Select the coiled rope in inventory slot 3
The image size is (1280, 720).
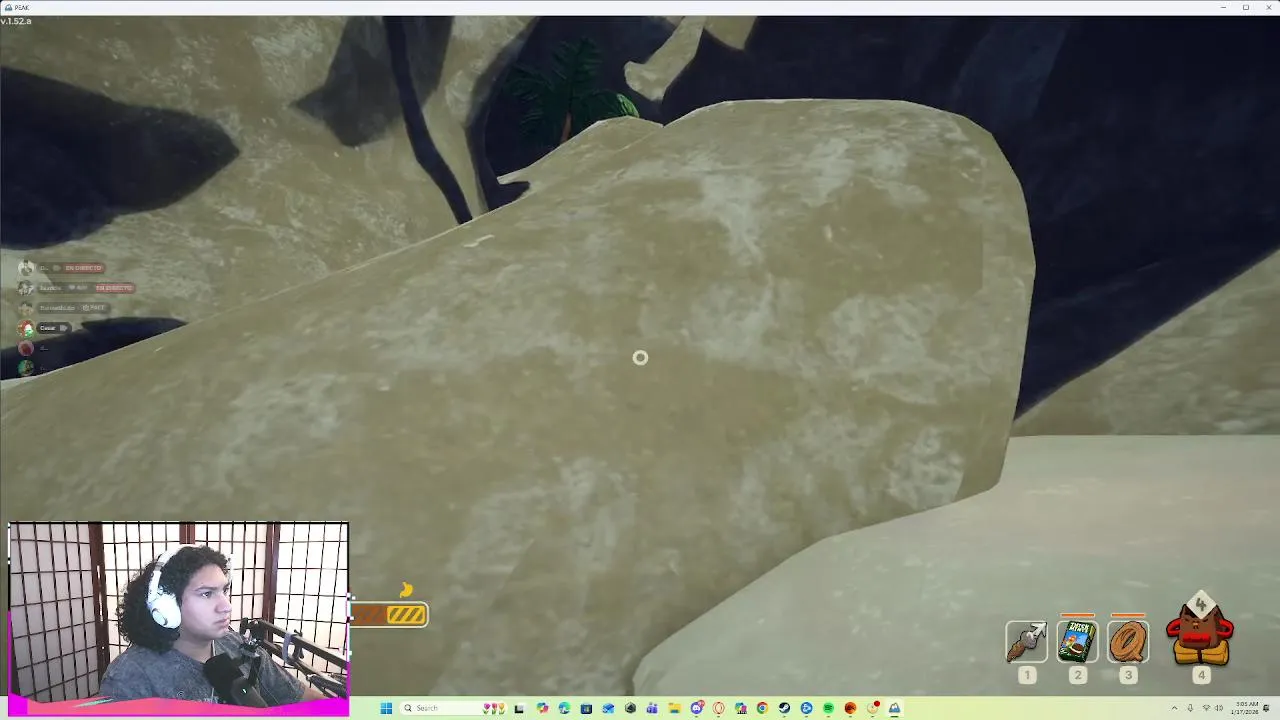1128,642
